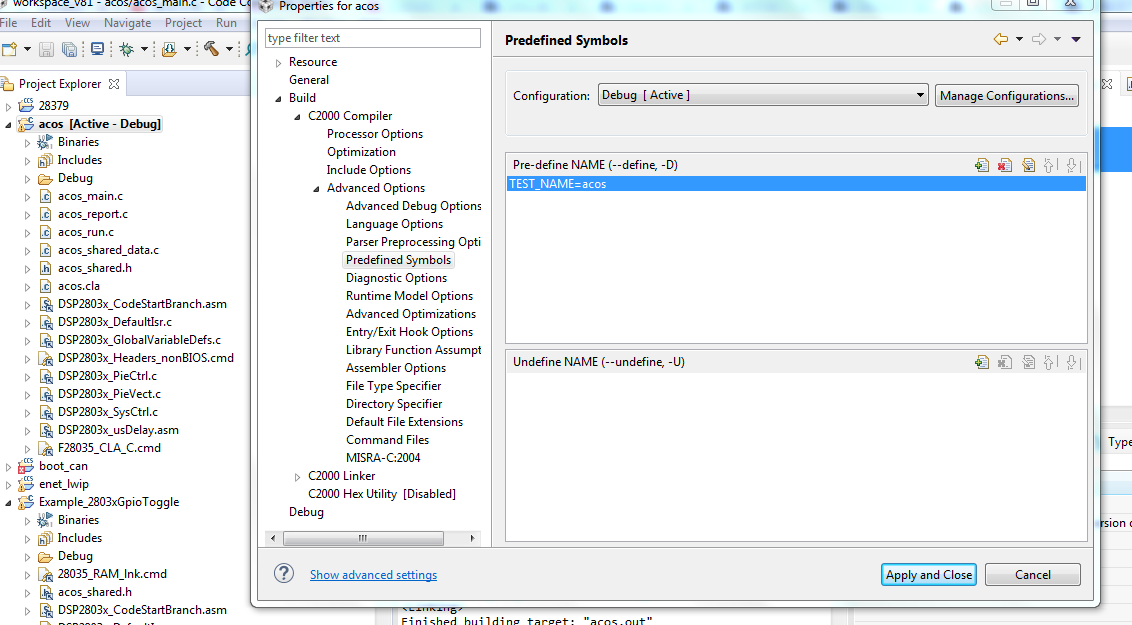The width and height of the screenshot is (1132, 625).
Task: Collapse the Advanced Options node
Action: tap(315, 189)
